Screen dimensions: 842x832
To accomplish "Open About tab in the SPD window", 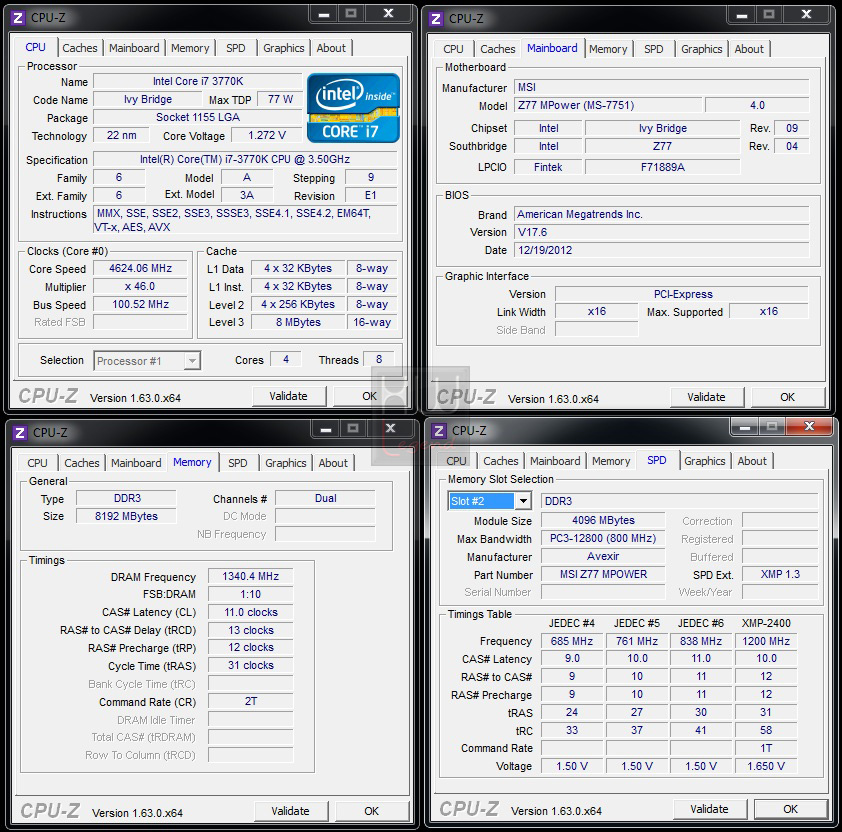I will (x=752, y=461).
